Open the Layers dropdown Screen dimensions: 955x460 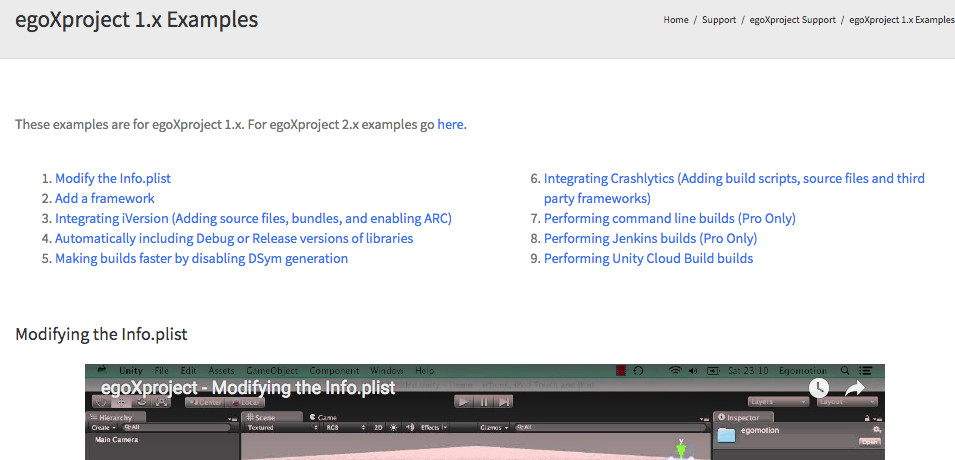(778, 402)
